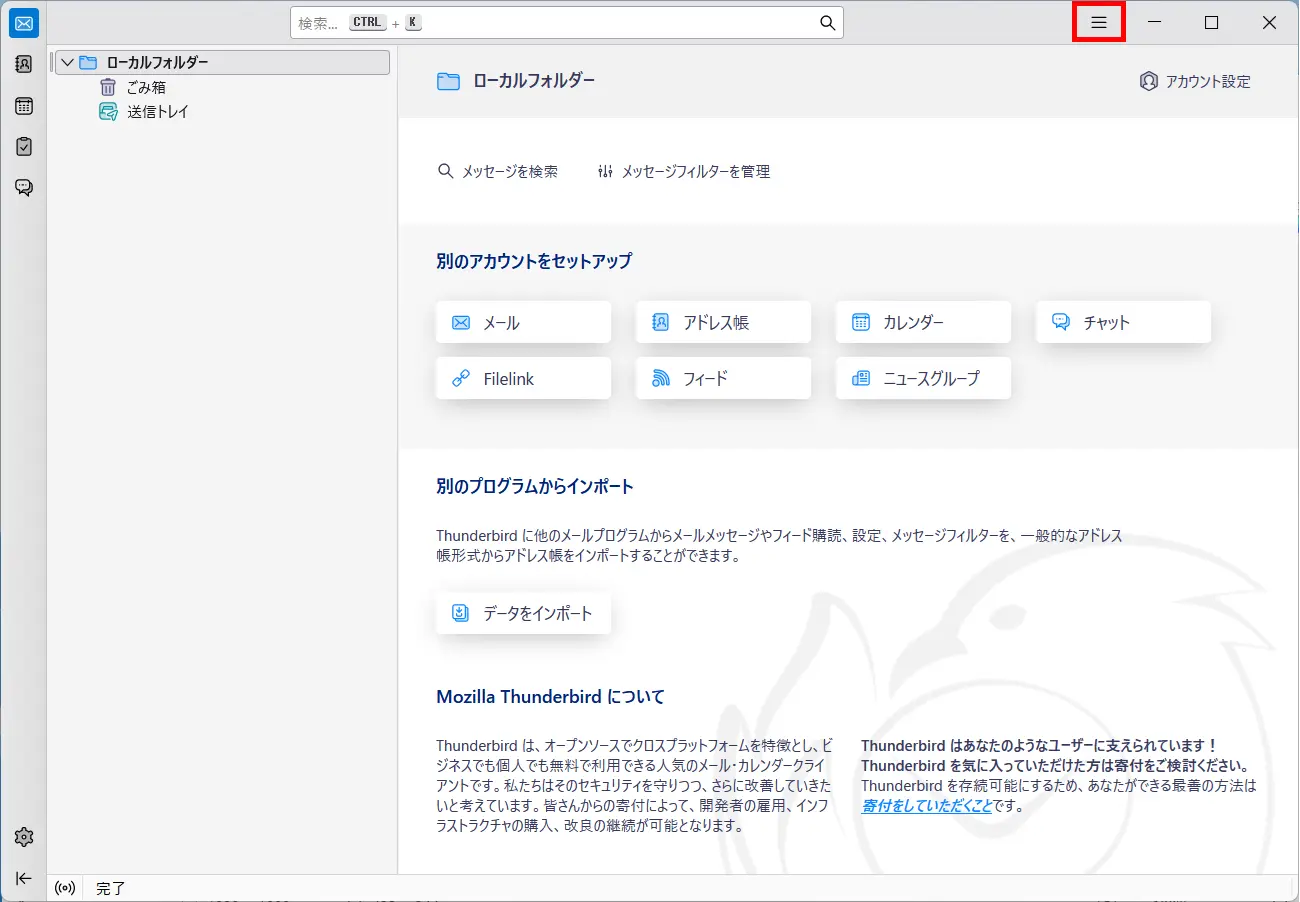This screenshot has height=902, width=1300.
Task: Select the ごみ箱 folder
Action: 145,88
